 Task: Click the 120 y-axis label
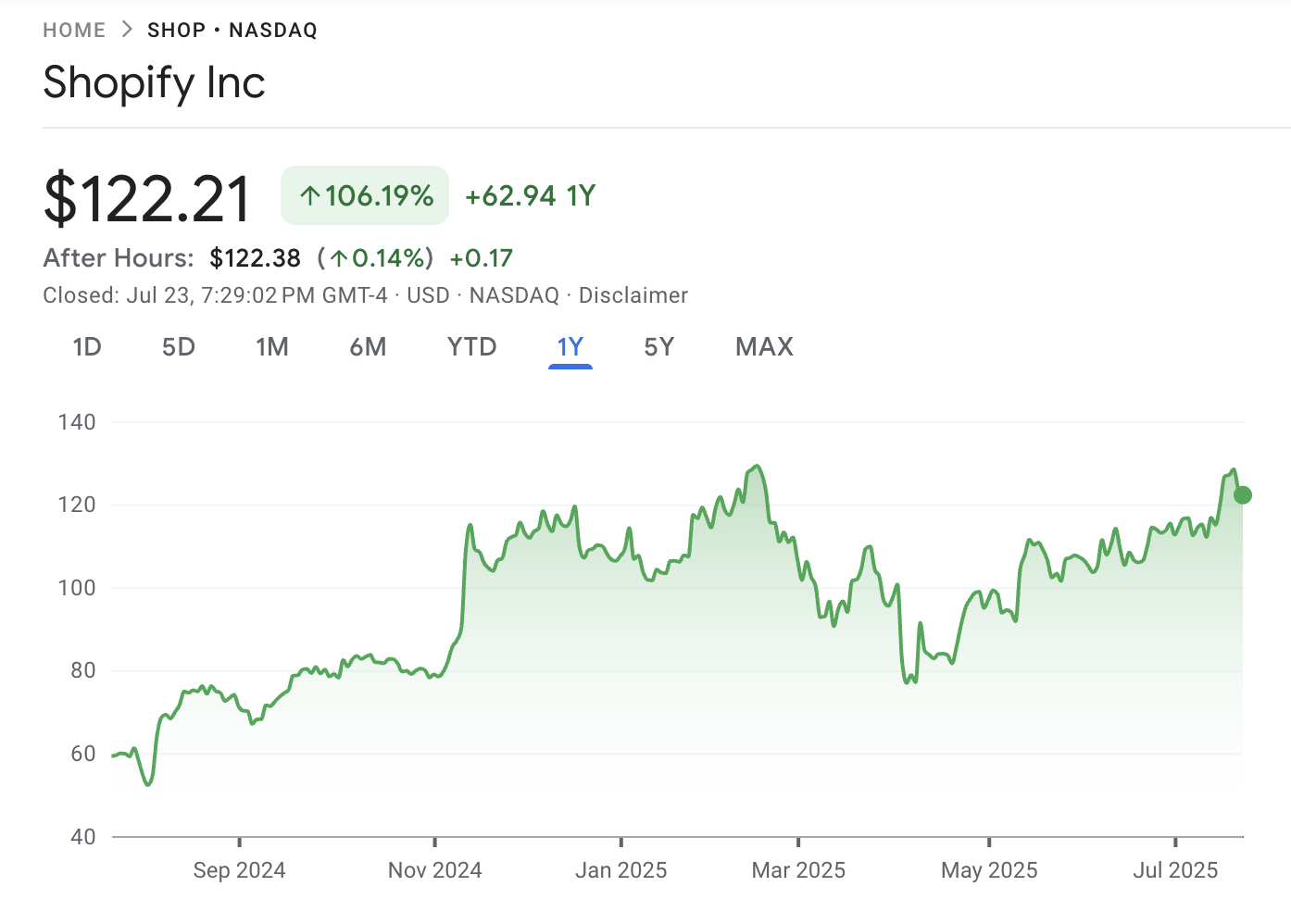77,505
